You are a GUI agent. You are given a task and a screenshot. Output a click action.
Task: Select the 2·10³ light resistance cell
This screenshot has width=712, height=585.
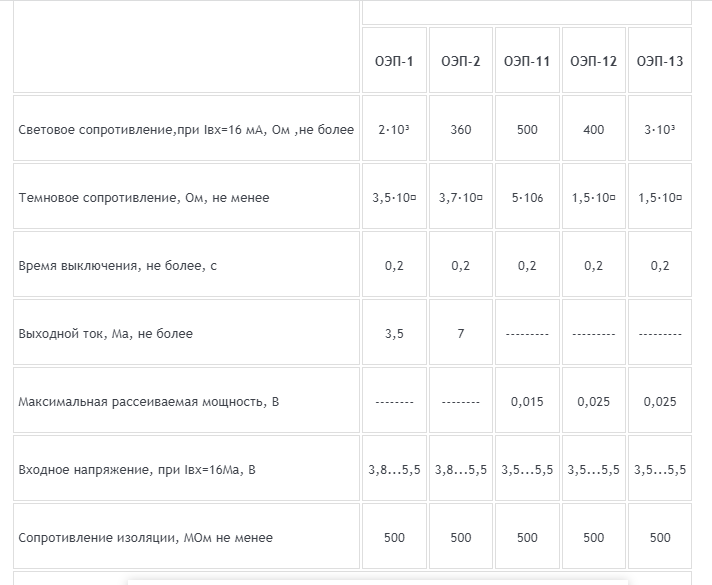(x=394, y=129)
